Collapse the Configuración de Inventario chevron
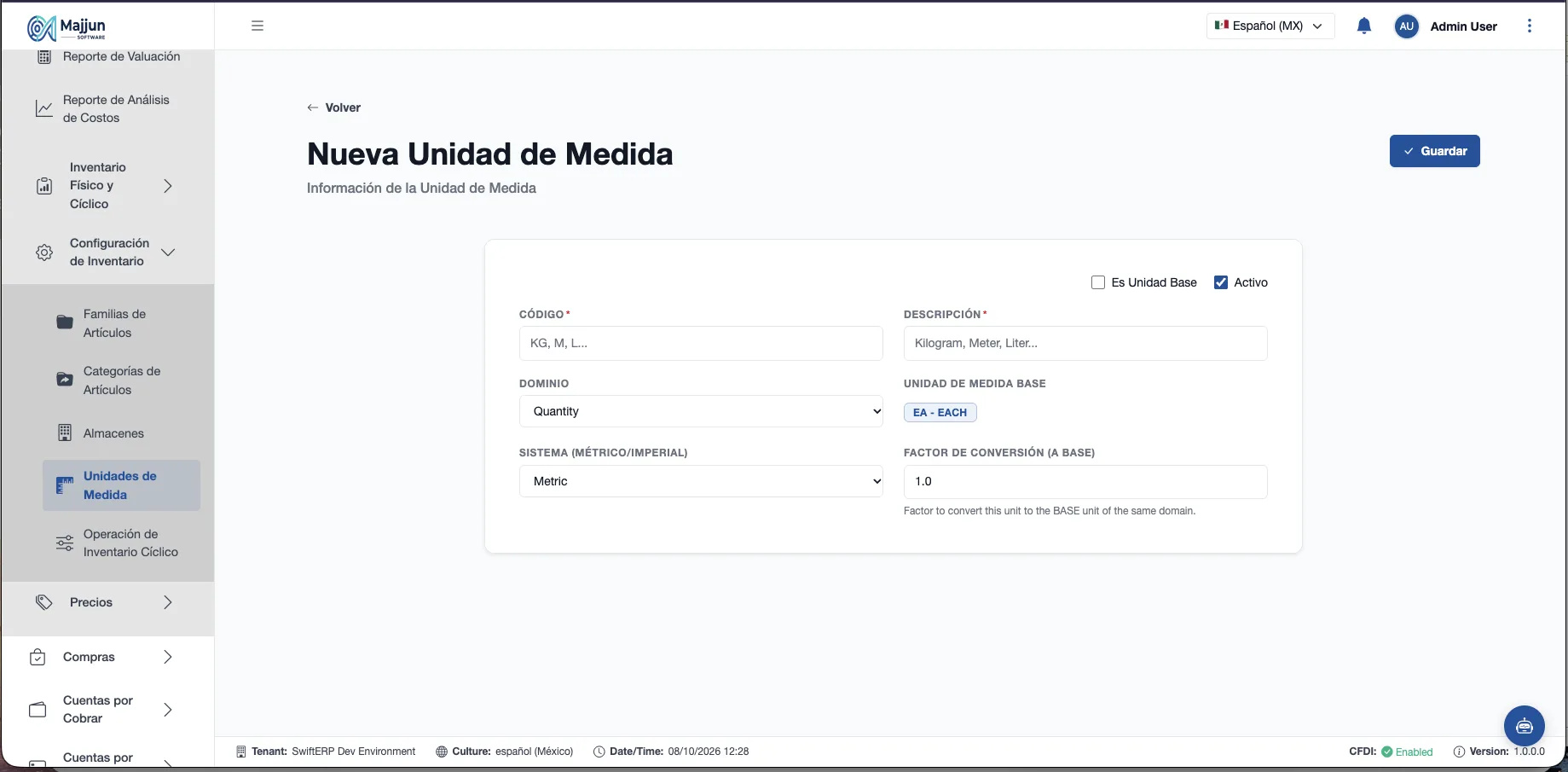Image resolution: width=1568 pixels, height=772 pixels. [168, 252]
